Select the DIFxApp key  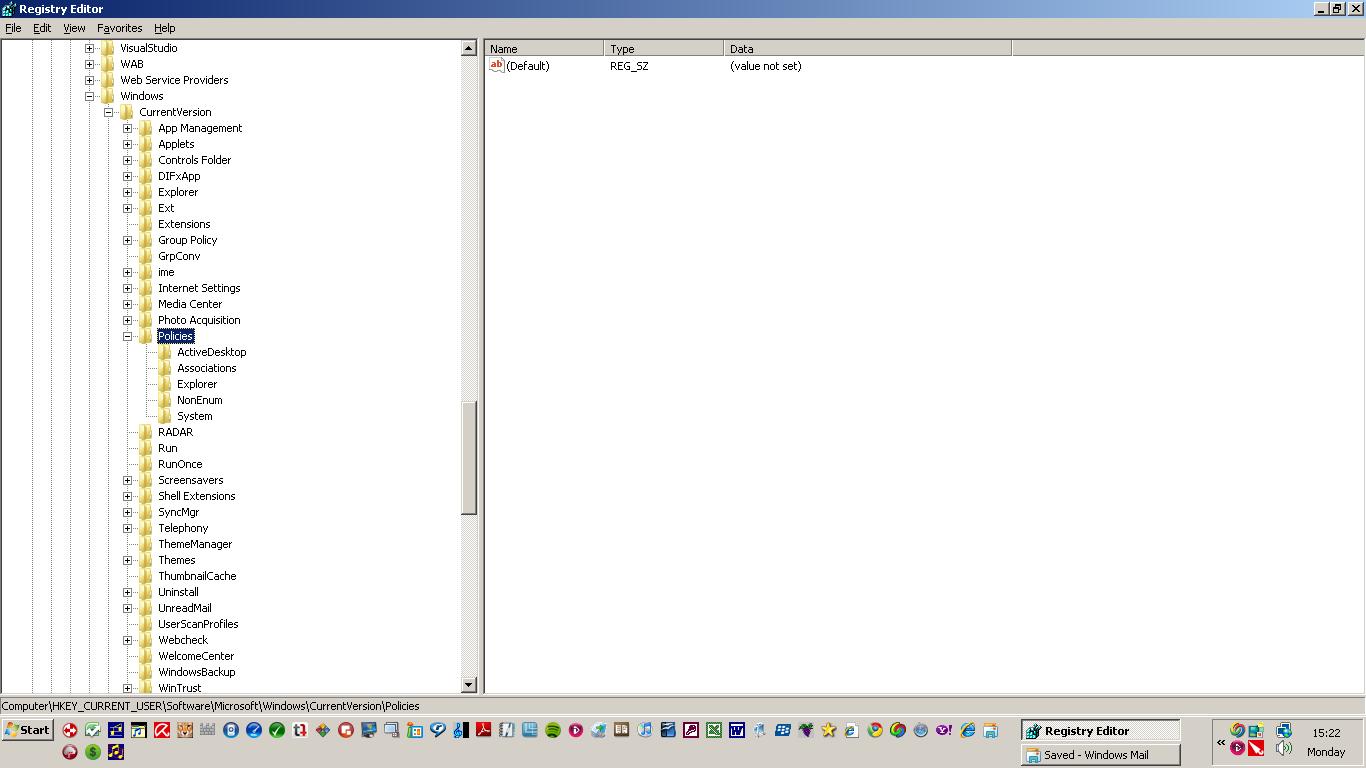179,176
